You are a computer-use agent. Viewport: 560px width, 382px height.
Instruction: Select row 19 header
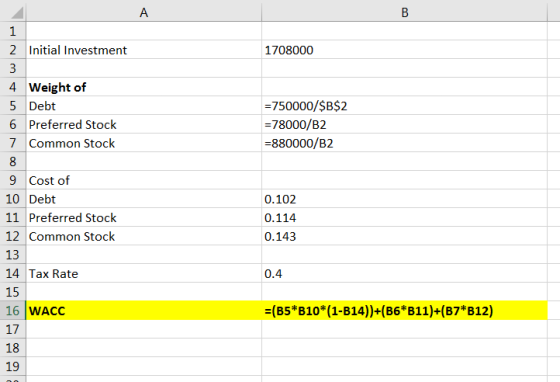[13, 367]
